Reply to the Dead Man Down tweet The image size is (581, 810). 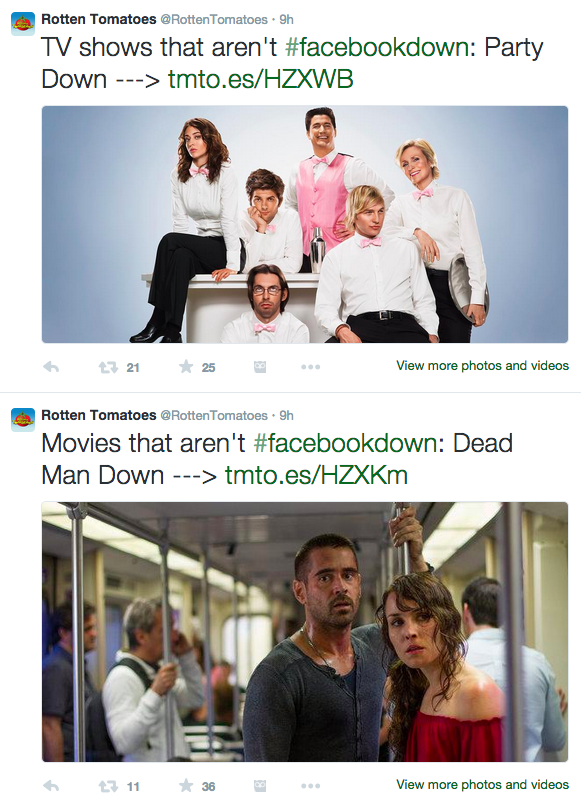(x=51, y=786)
